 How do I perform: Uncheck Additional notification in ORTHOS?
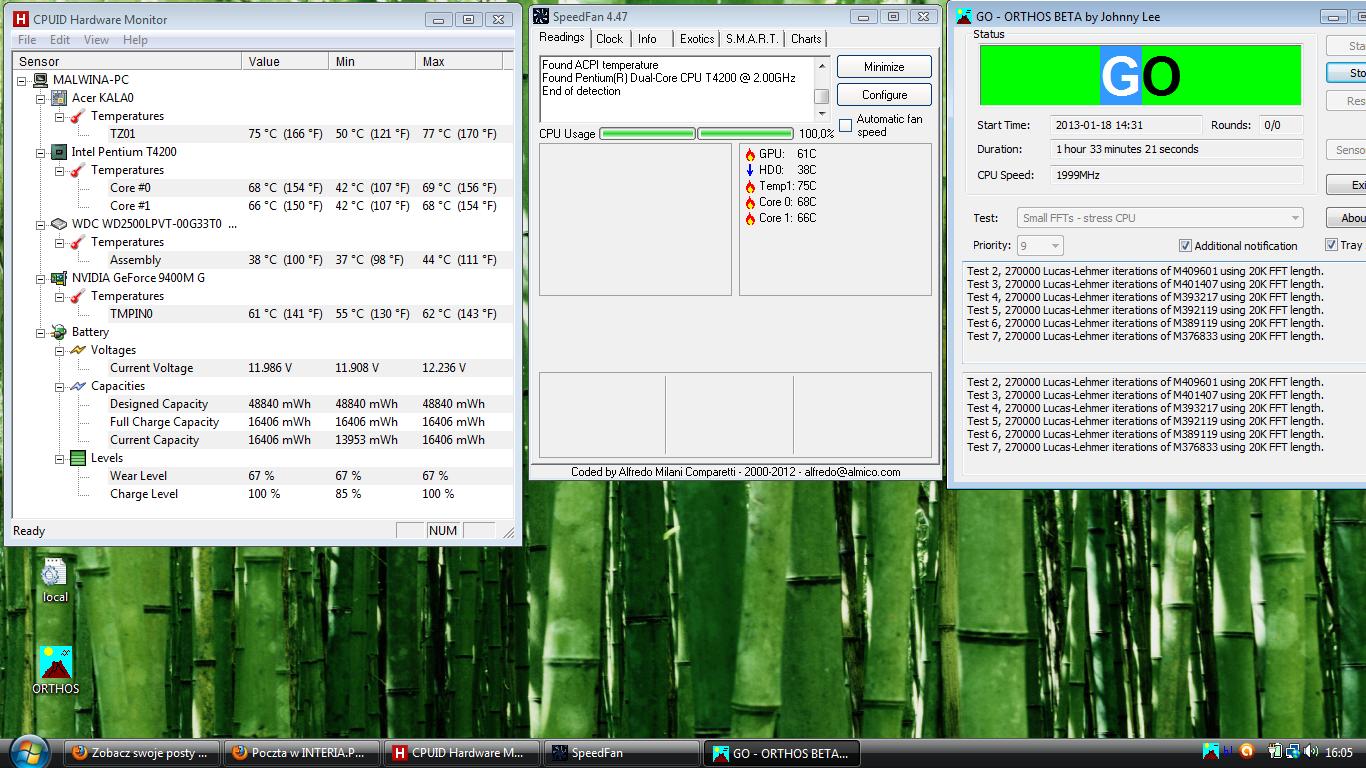(1185, 245)
